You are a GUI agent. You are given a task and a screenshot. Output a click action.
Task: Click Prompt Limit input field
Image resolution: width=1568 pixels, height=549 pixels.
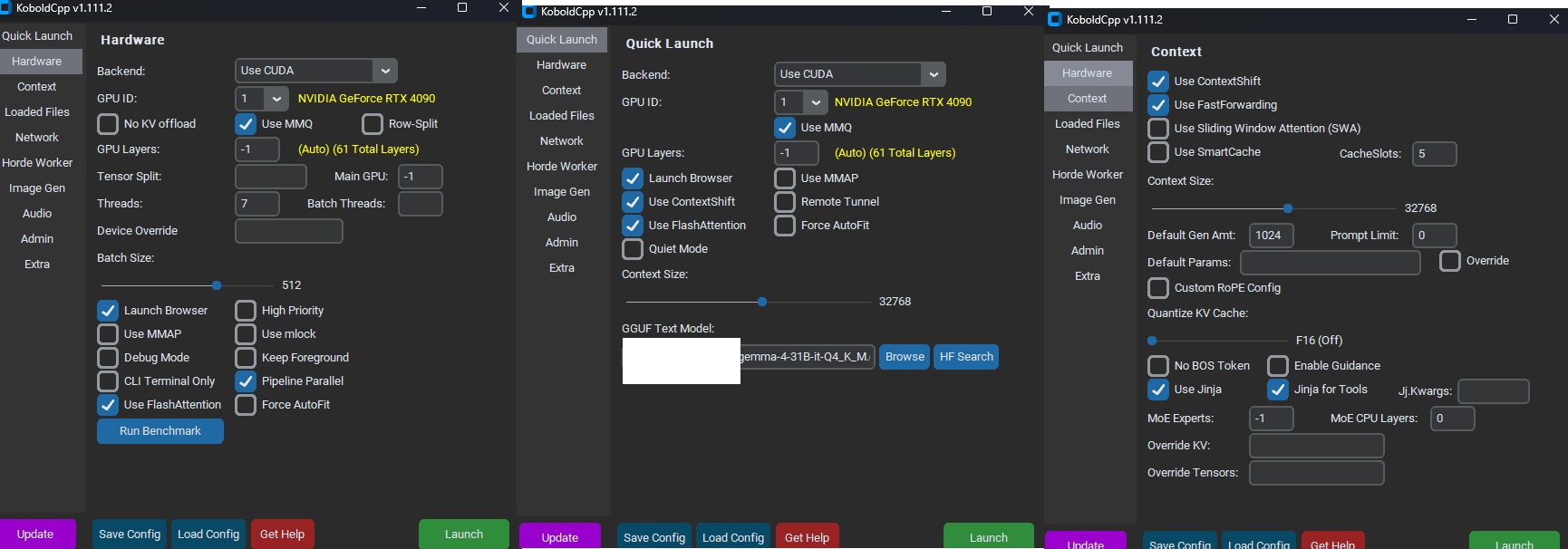coord(1435,235)
